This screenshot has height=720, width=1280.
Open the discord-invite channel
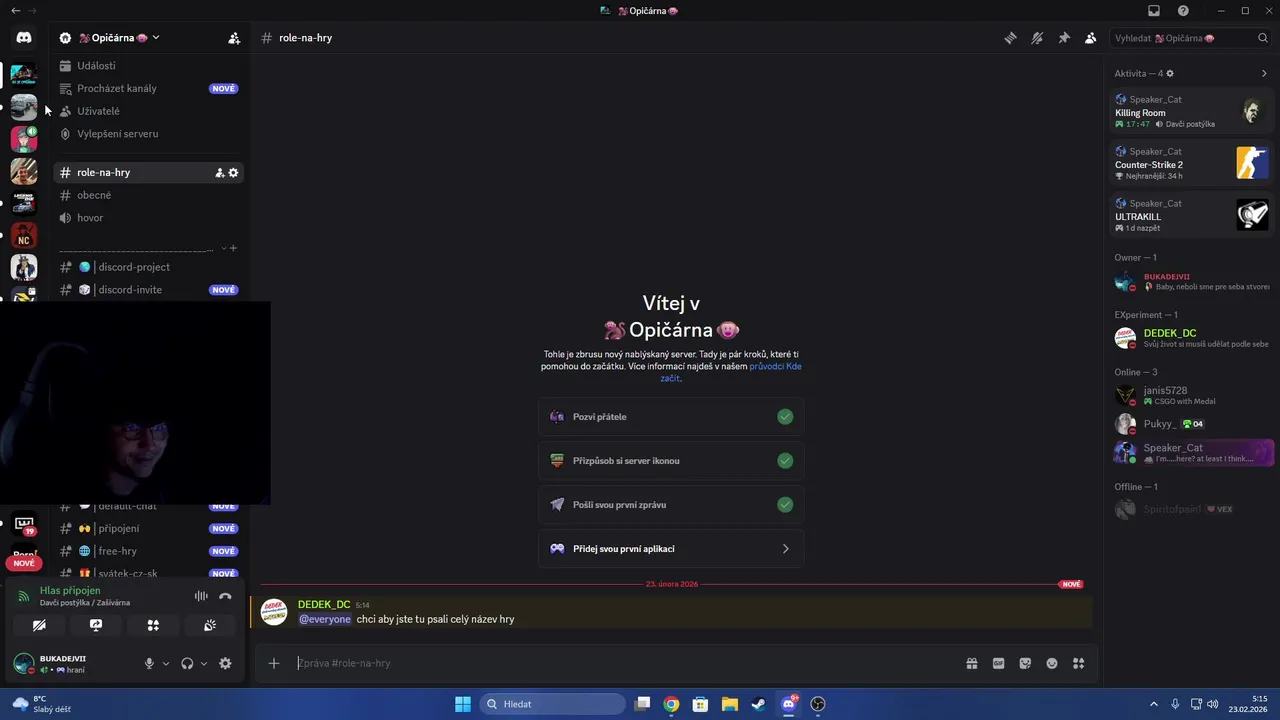tap(148, 290)
